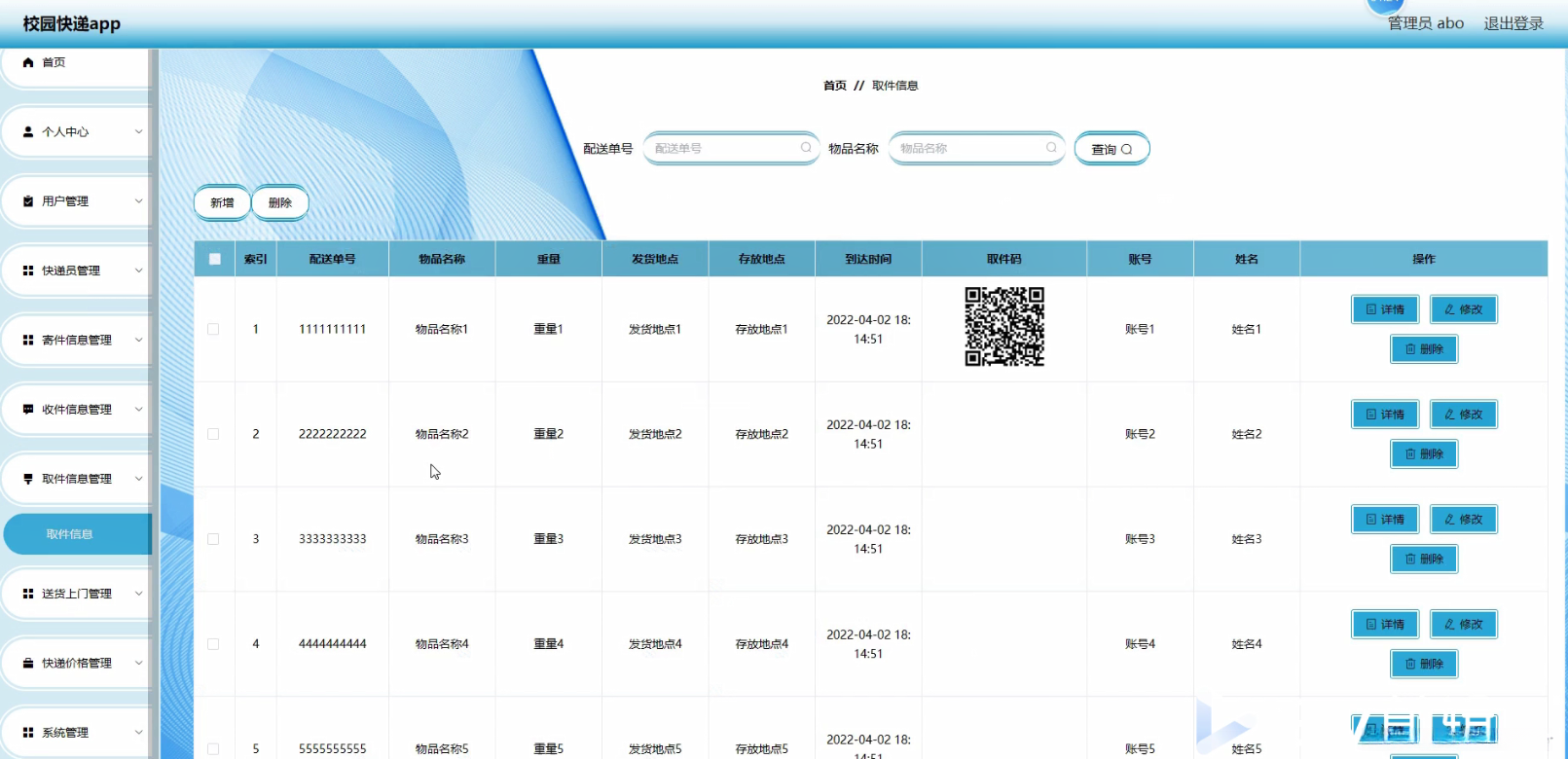Click the search icon inside 物品名称 field

[x=1051, y=148]
